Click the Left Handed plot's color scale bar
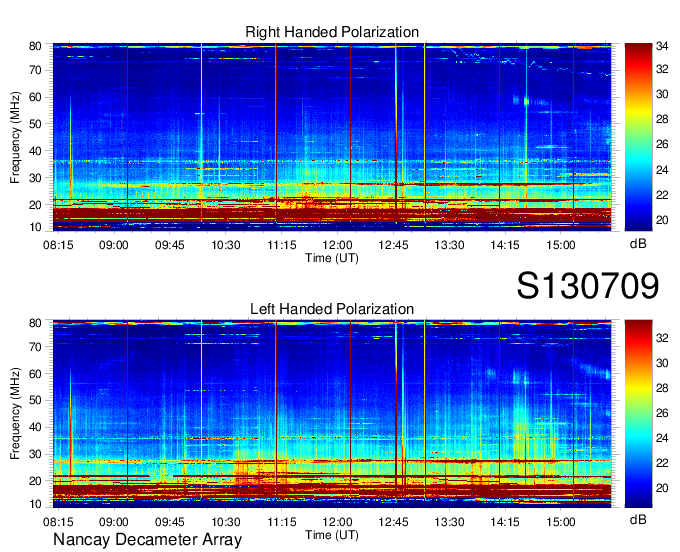 [638, 414]
